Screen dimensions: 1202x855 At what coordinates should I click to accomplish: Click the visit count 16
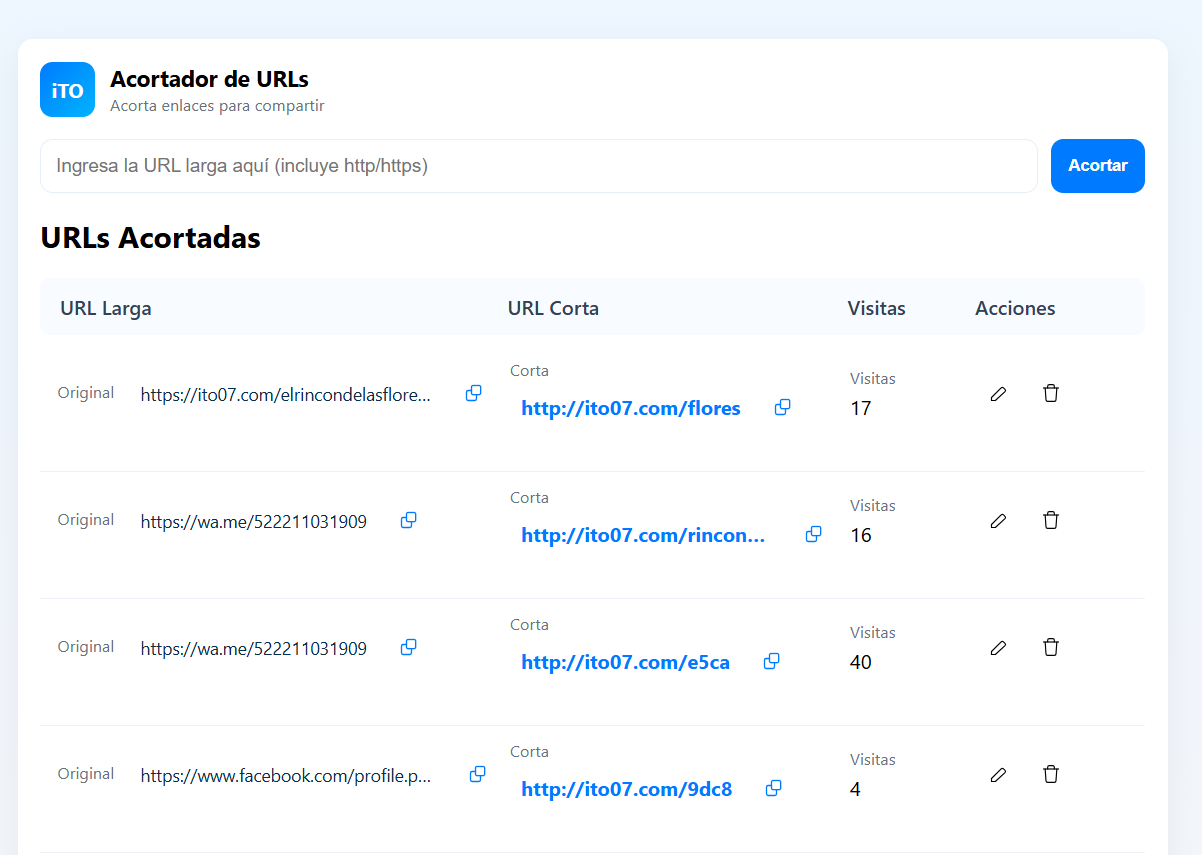[x=861, y=535]
